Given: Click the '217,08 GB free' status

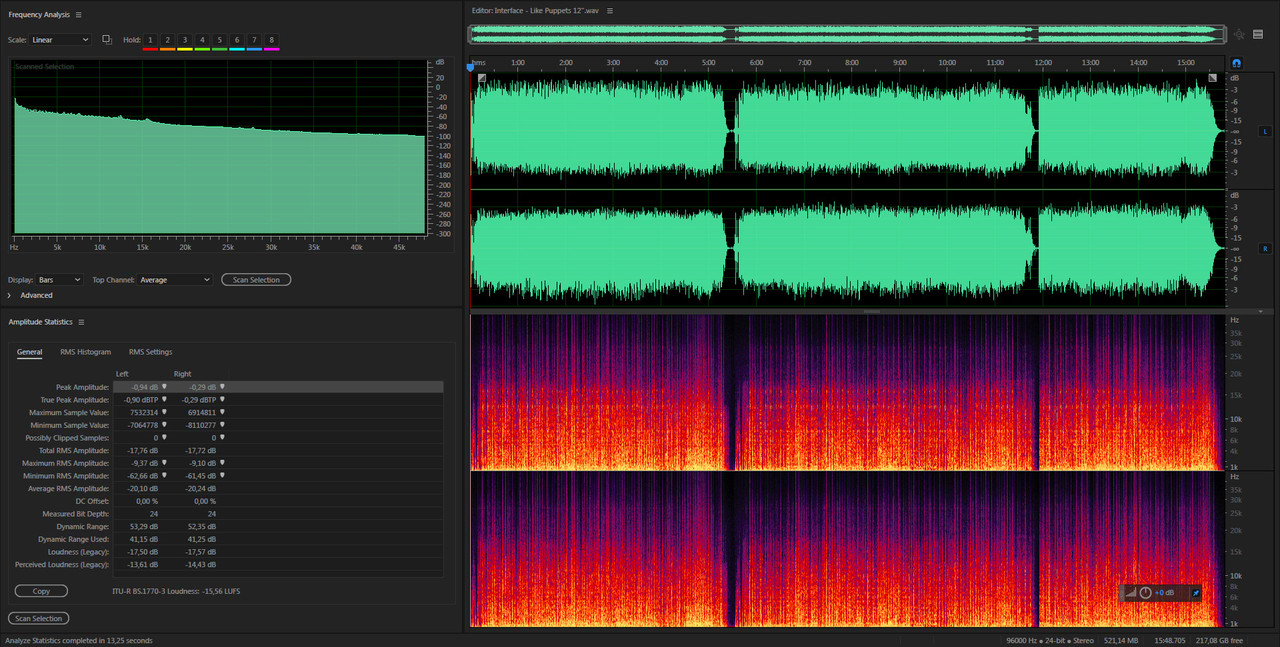Looking at the screenshot, I should click(1220, 640).
